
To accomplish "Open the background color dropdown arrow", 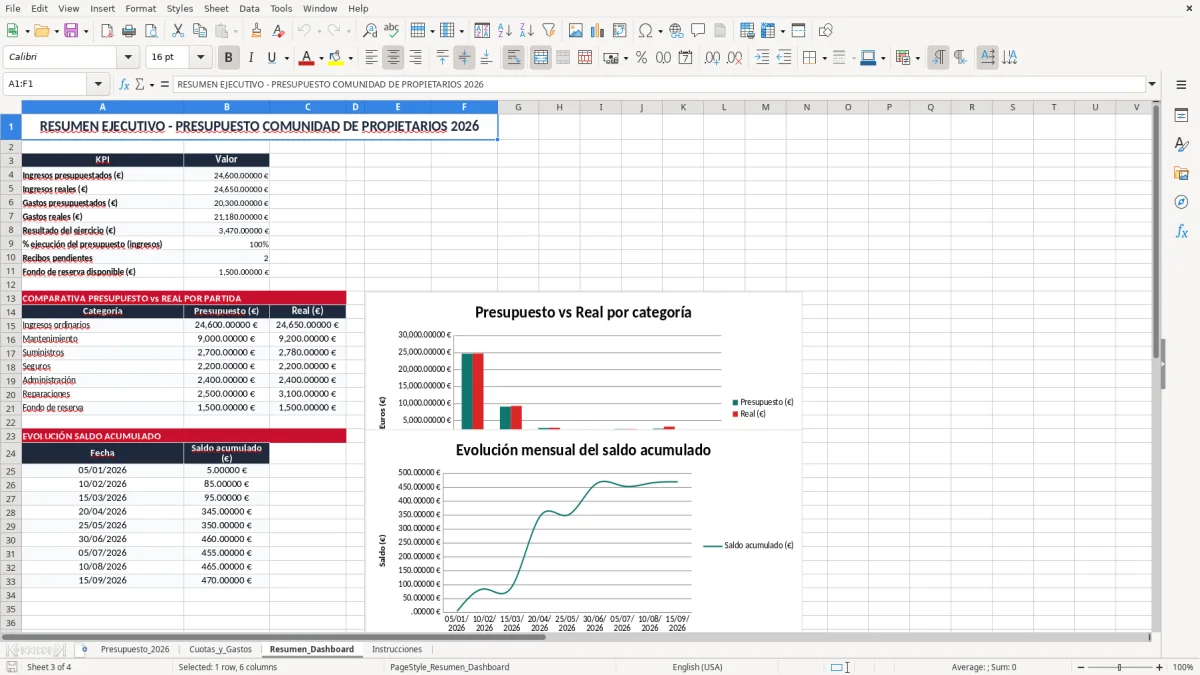I will click(x=349, y=58).
